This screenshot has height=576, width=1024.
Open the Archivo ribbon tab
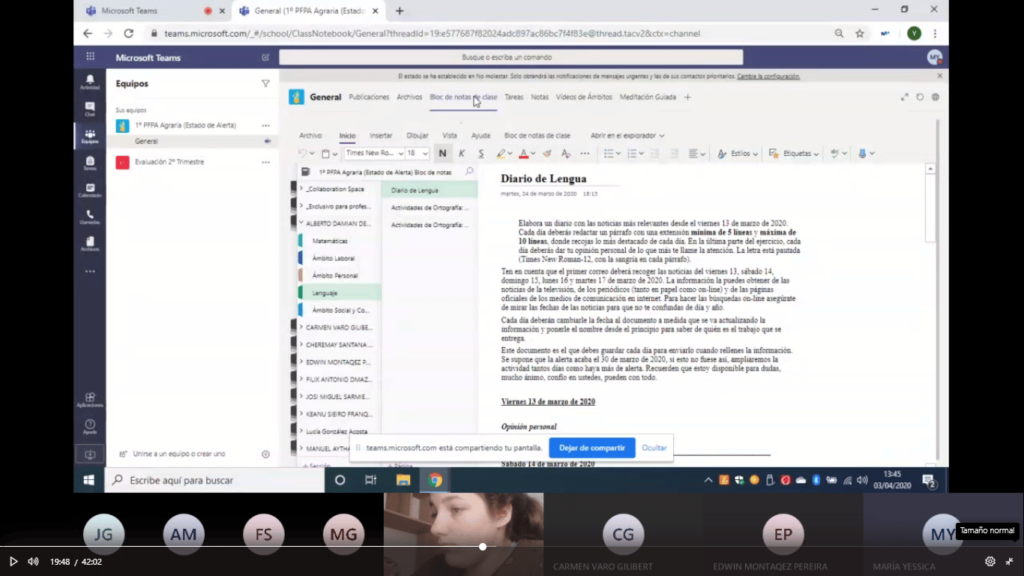pos(310,136)
